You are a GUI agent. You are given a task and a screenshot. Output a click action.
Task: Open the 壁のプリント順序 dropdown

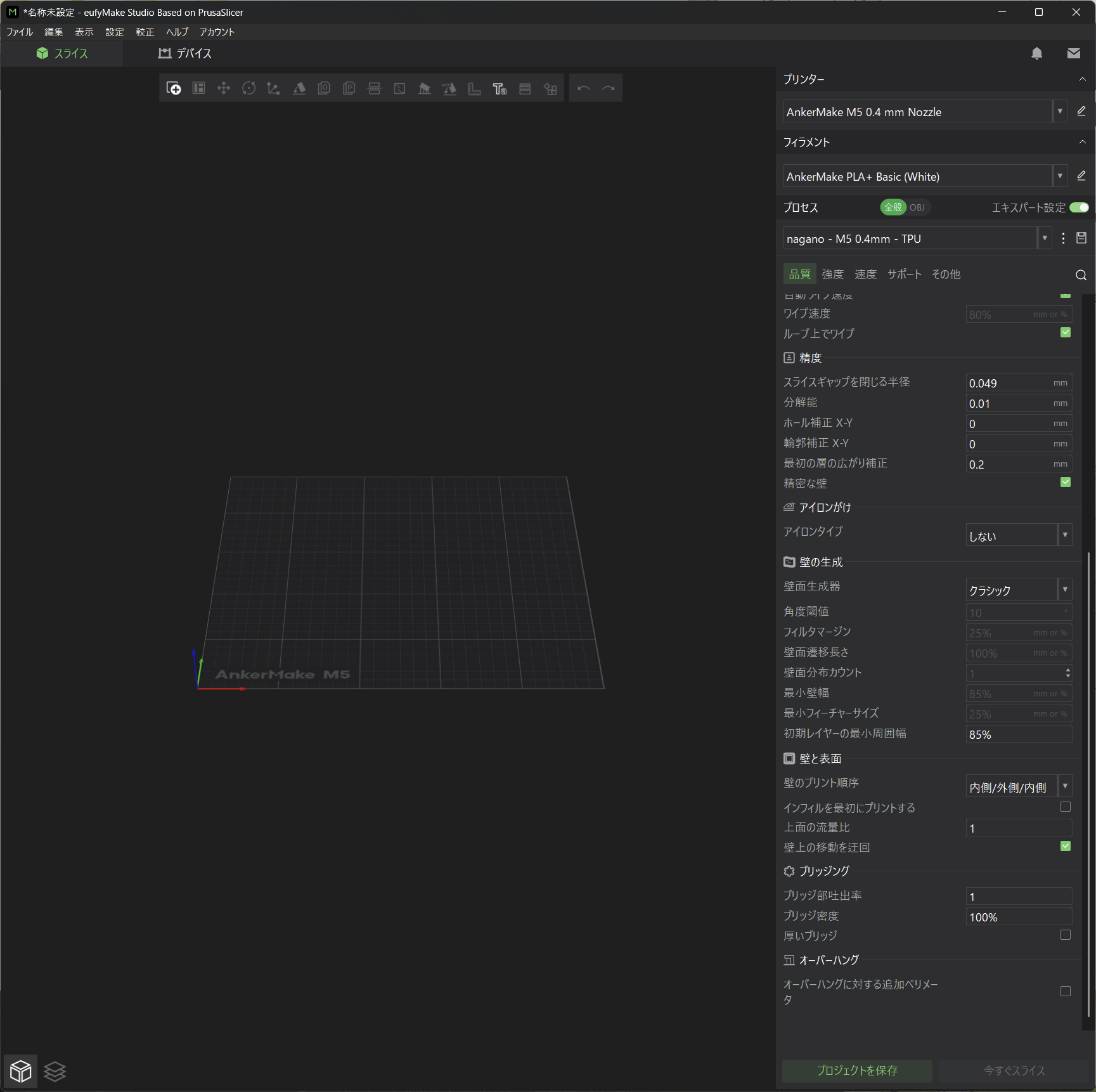pyautogui.click(x=1018, y=787)
